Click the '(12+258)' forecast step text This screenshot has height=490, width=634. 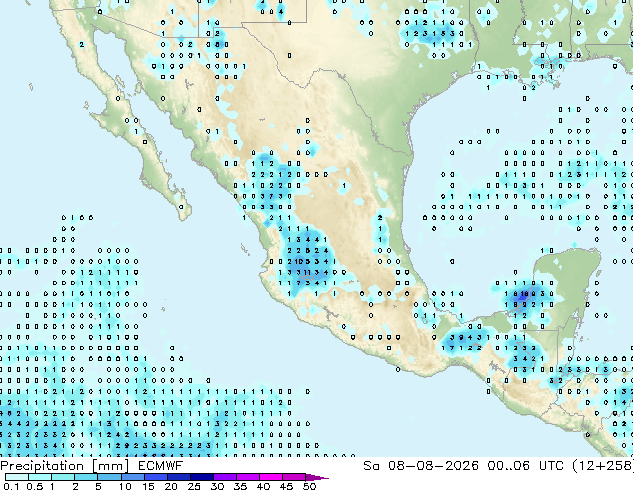tap(603, 466)
